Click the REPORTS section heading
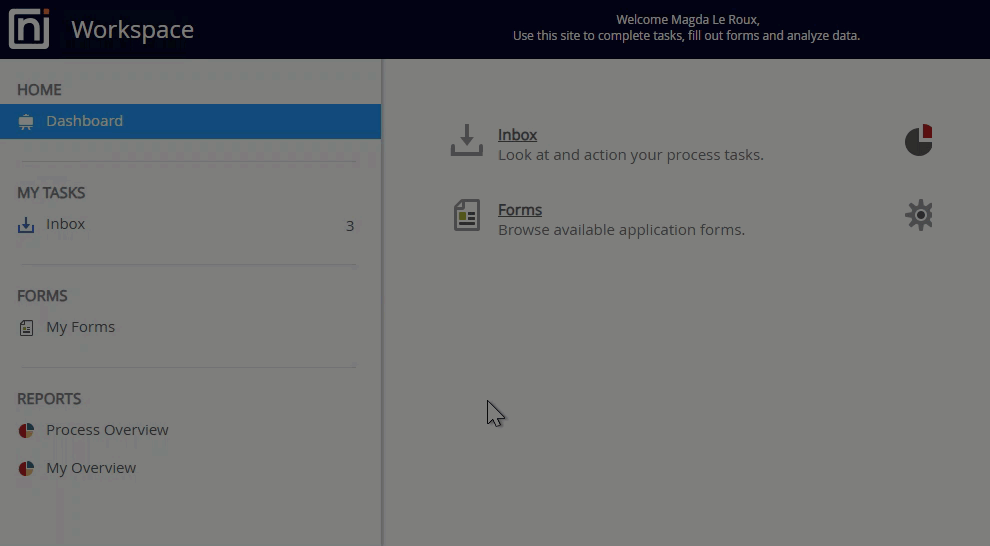The height and width of the screenshot is (546, 990). pyautogui.click(x=49, y=399)
